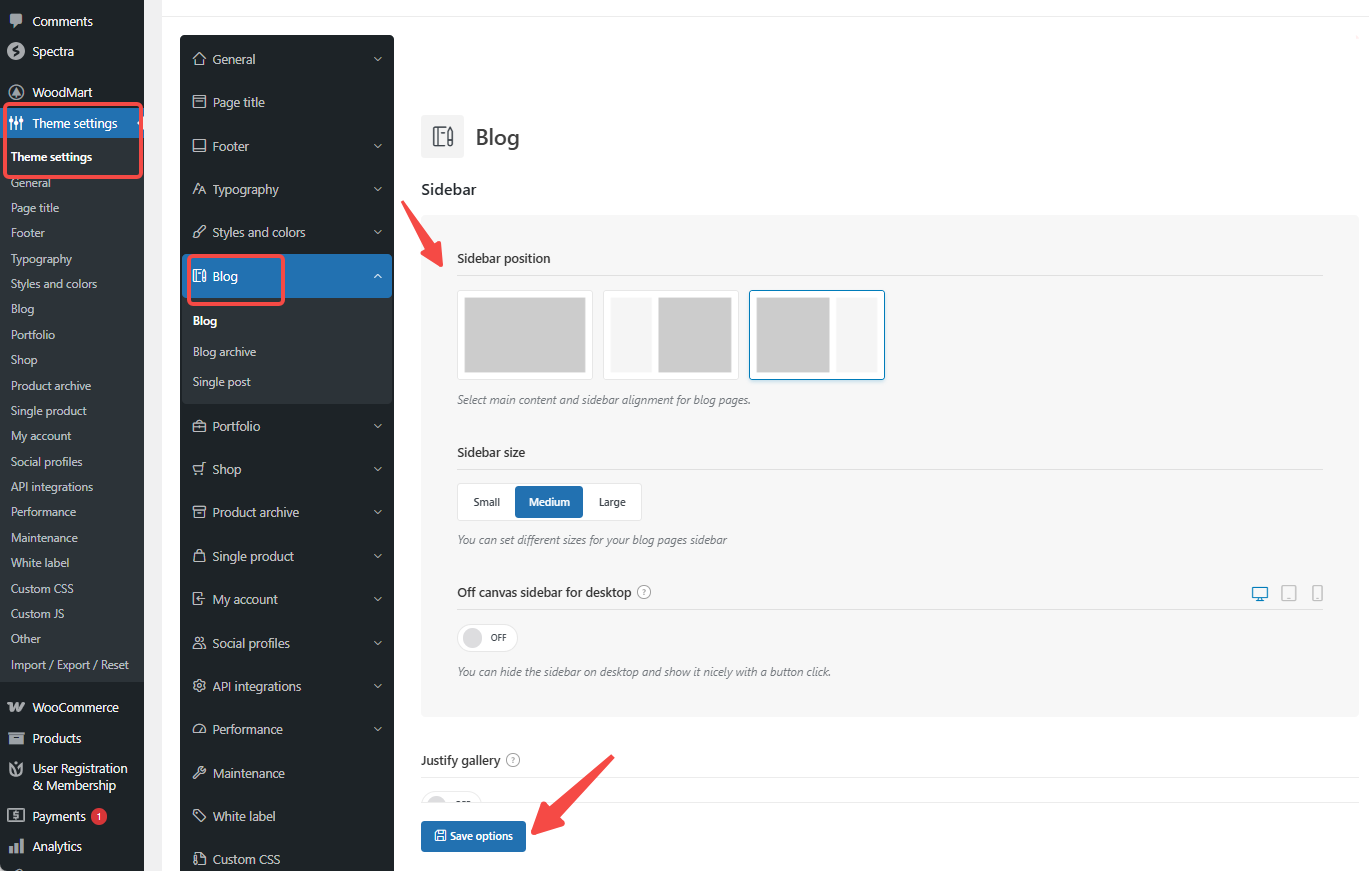The height and width of the screenshot is (871, 1369).
Task: Click the Performance icon in the dark sidebar
Action: click(201, 729)
